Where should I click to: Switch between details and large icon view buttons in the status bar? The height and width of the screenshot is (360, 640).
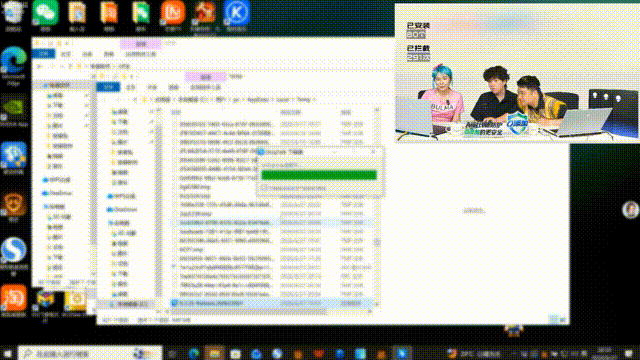558,319
